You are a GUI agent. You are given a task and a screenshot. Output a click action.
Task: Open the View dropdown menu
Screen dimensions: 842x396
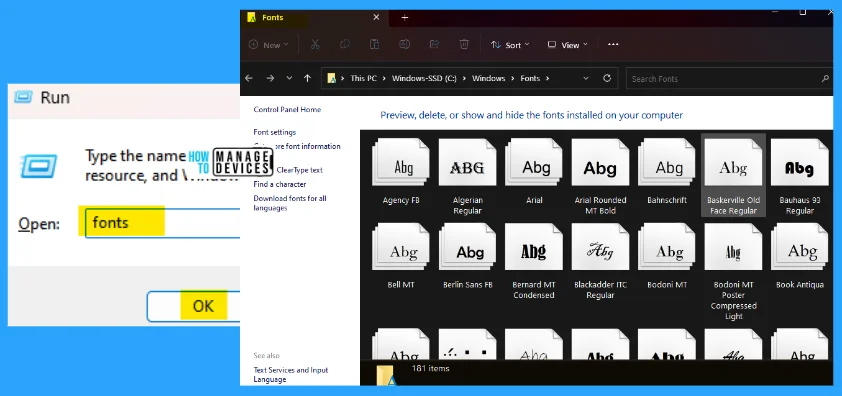[567, 45]
